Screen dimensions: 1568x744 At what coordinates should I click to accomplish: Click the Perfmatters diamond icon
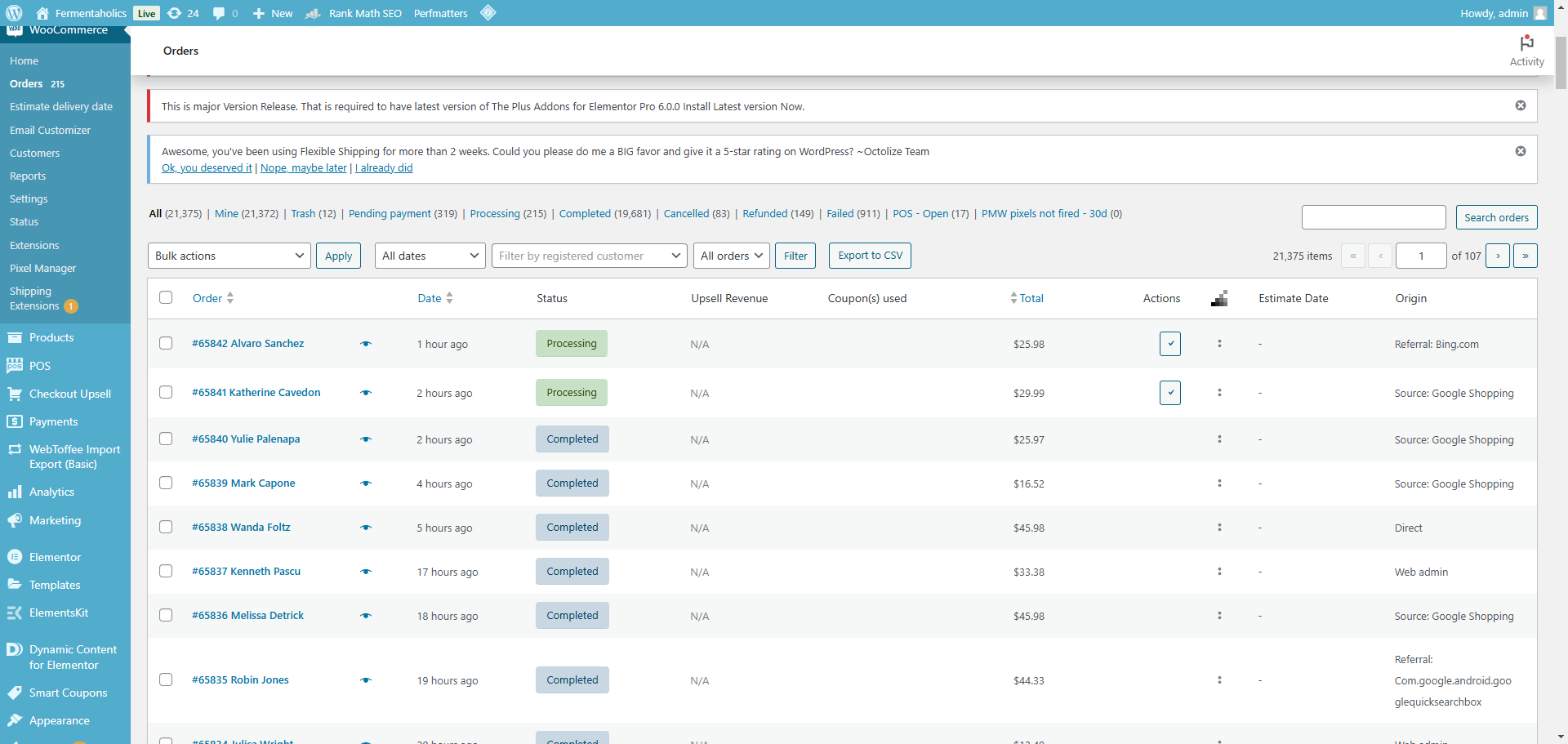coord(488,12)
